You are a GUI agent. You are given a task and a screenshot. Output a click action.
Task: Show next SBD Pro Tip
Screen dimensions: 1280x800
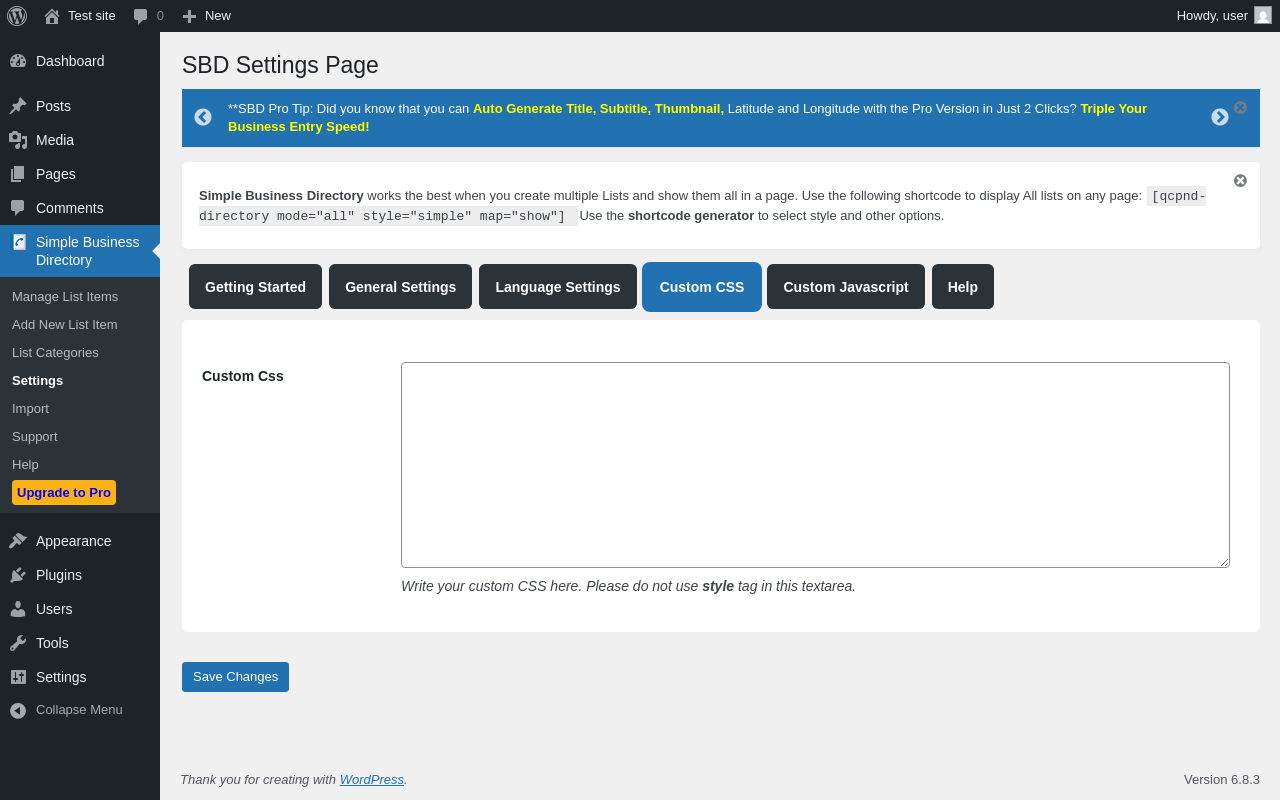[x=1220, y=117]
